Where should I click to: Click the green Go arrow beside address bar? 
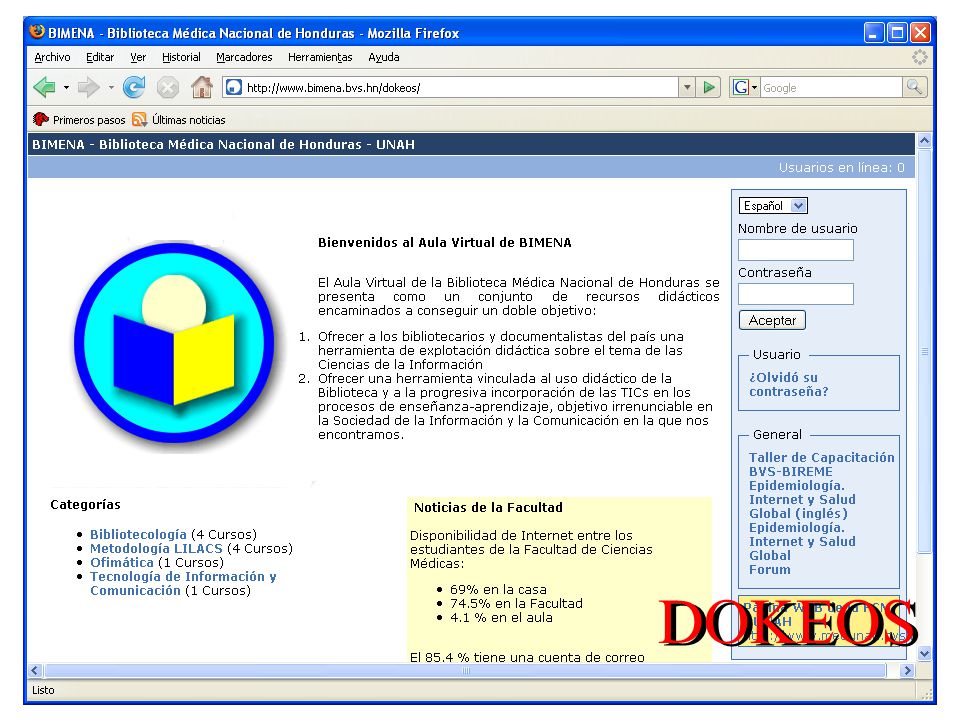709,88
